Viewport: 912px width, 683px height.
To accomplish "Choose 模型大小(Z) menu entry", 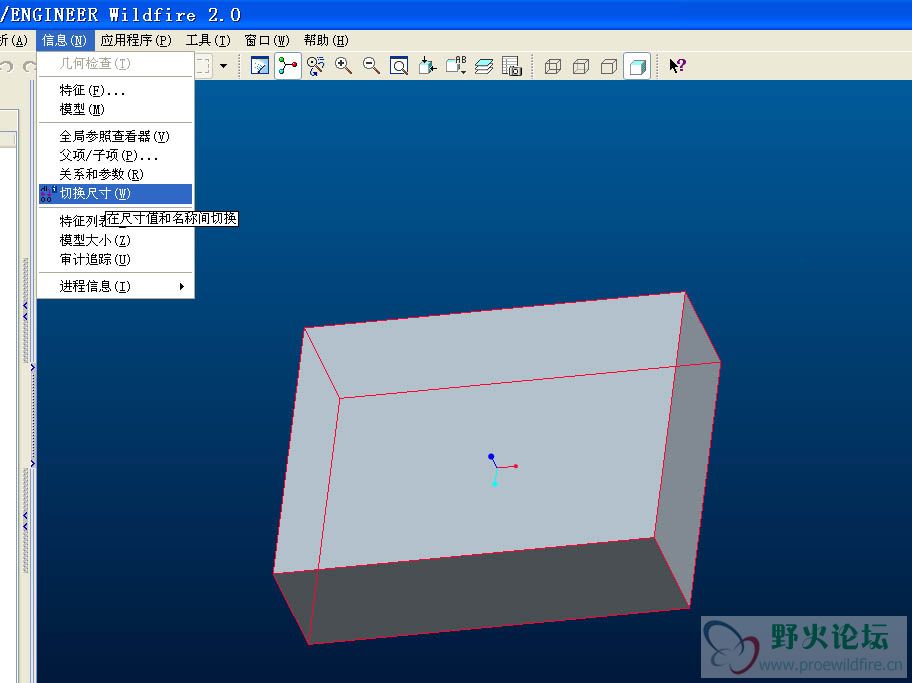I will click(x=115, y=240).
